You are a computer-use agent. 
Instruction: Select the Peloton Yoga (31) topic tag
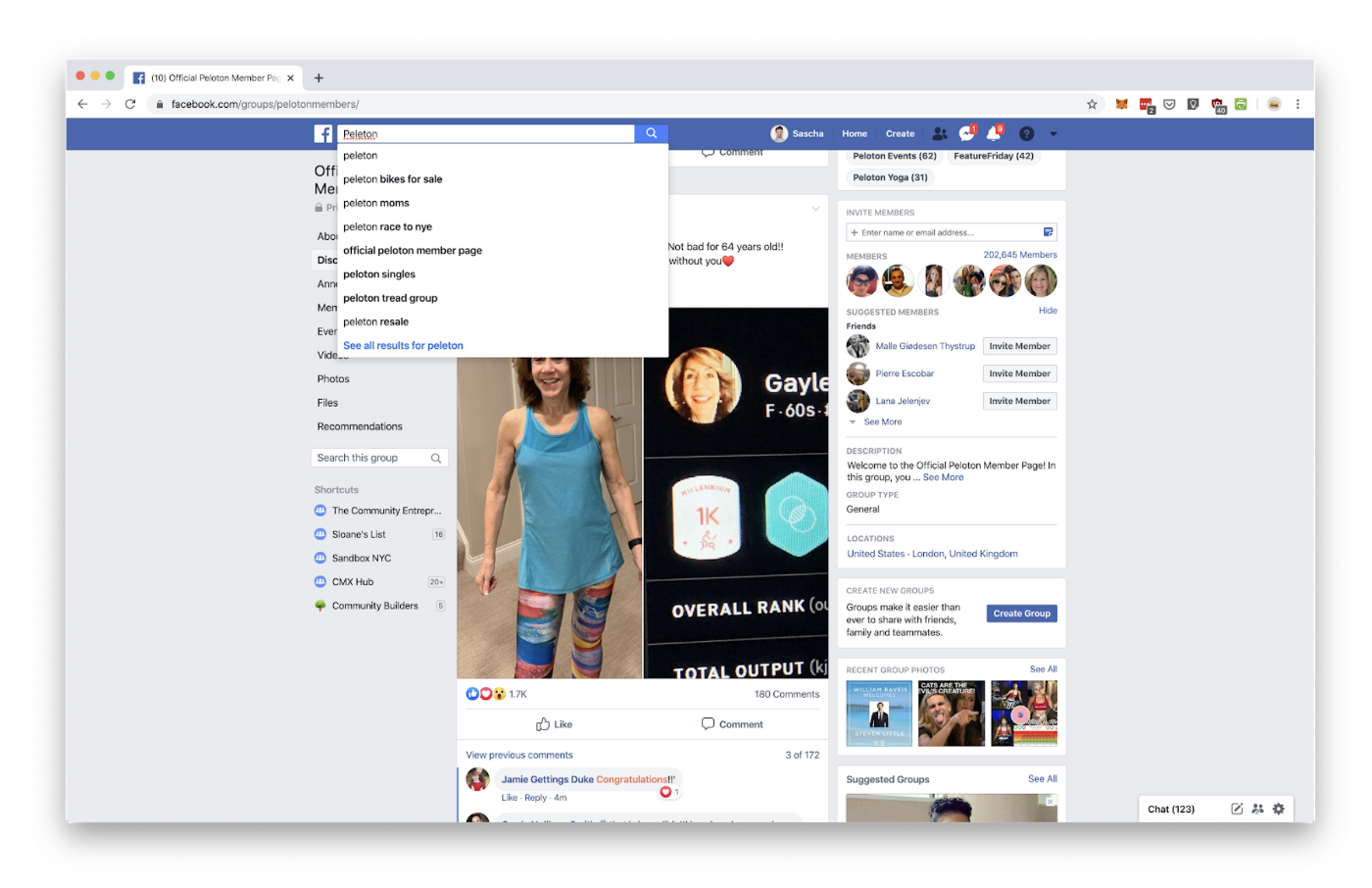[890, 177]
